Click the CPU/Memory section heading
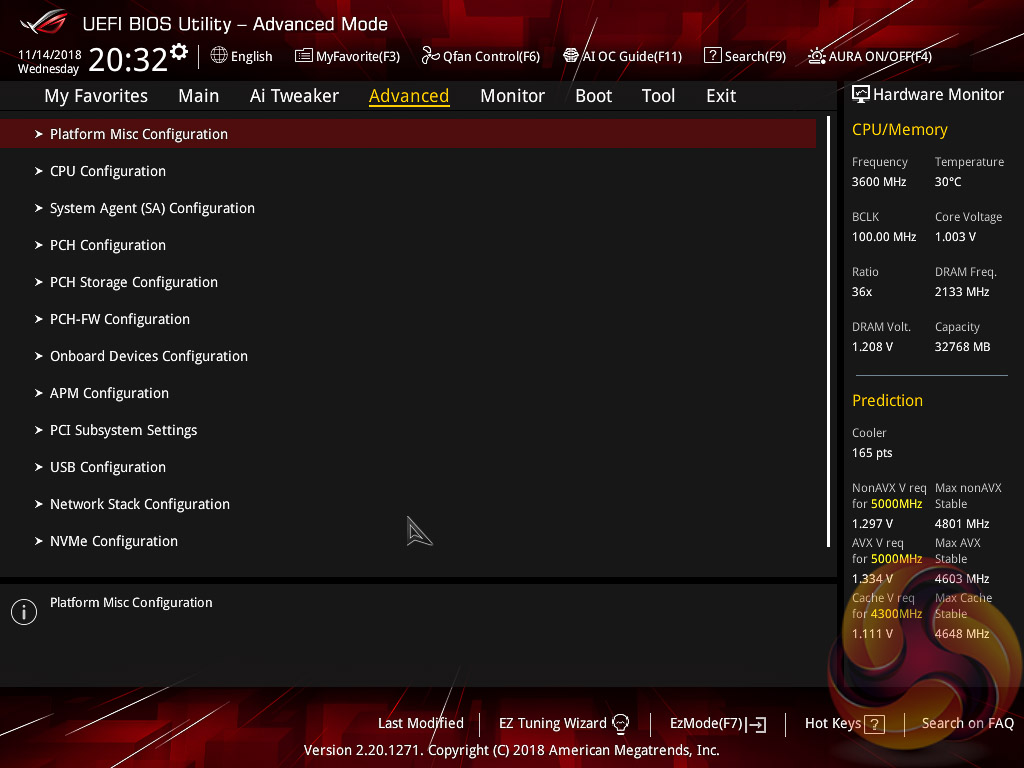1024x768 pixels. [900, 130]
